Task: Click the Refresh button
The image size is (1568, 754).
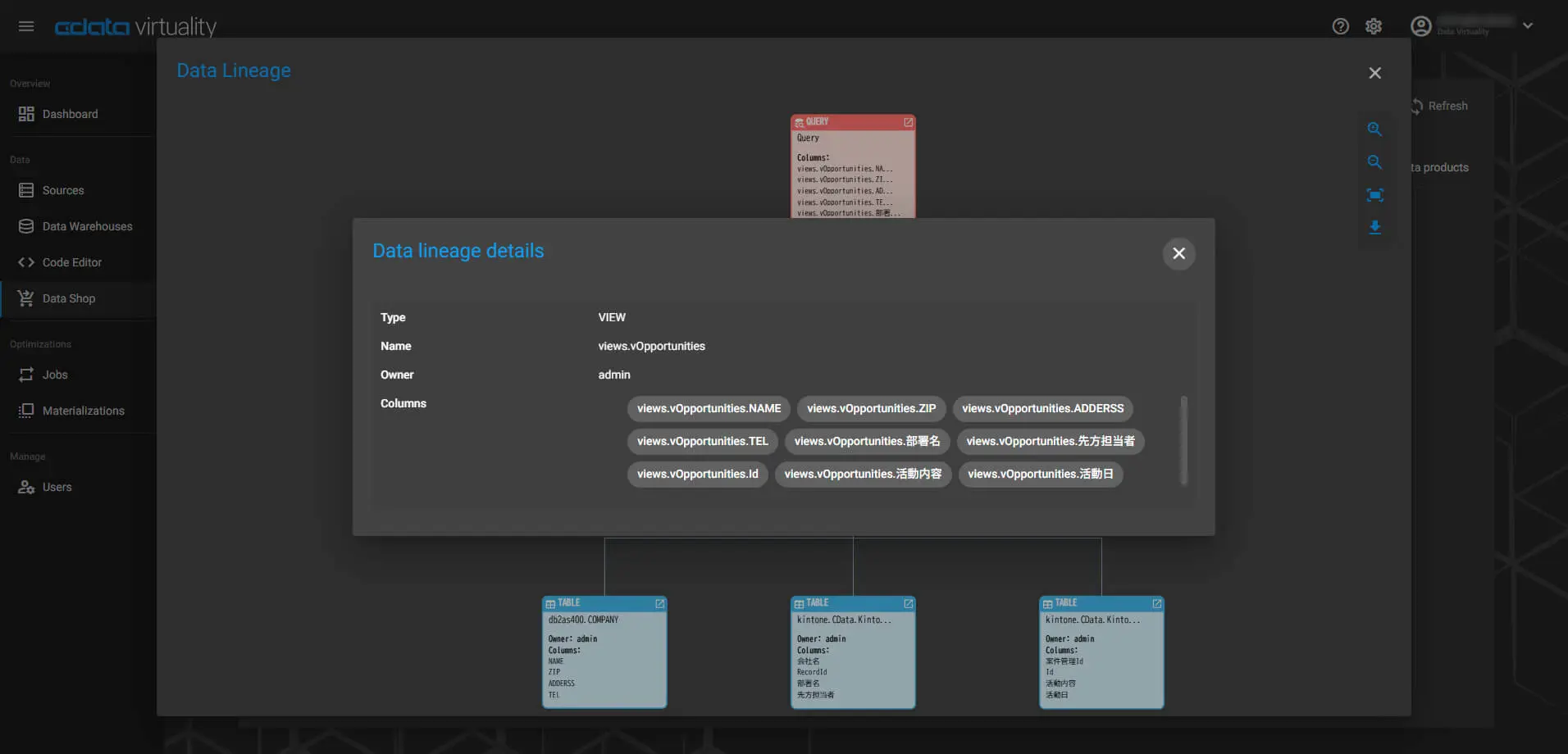Action: pos(1439,106)
